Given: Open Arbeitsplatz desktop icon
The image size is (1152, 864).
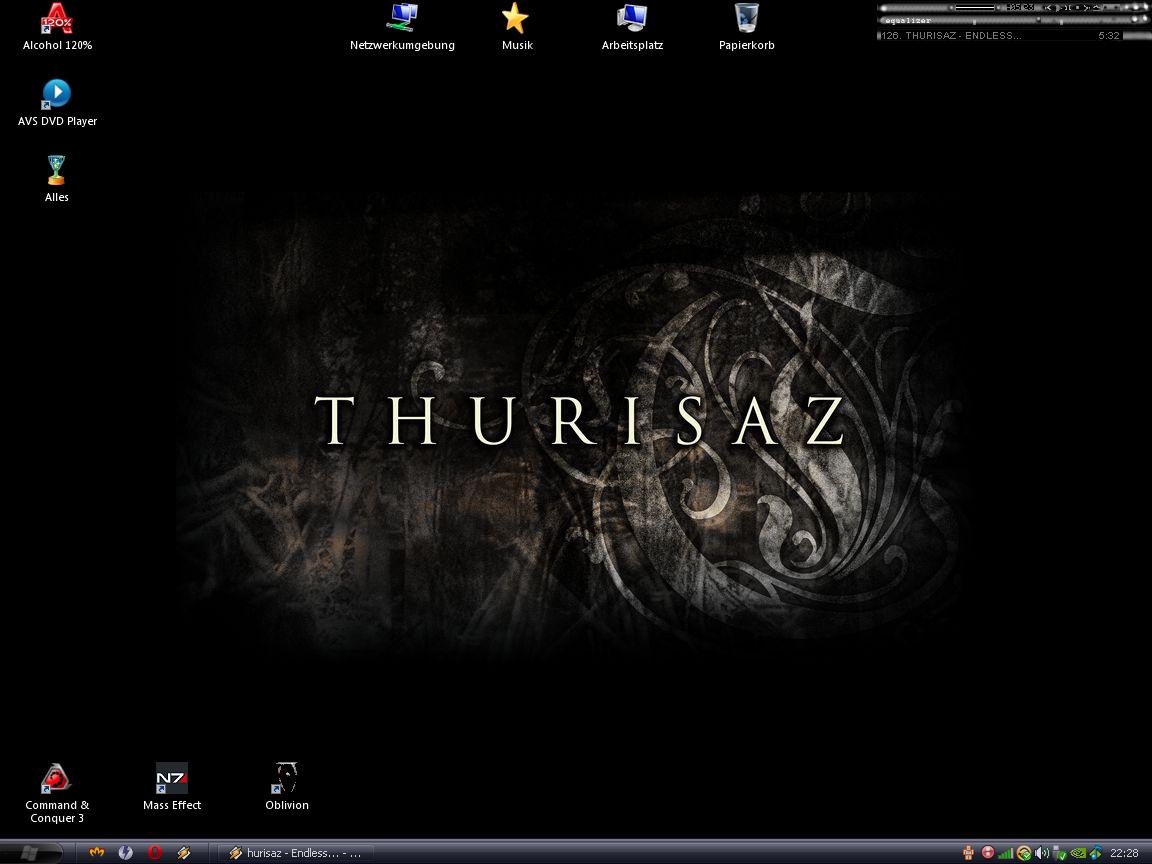Looking at the screenshot, I should pos(632,19).
